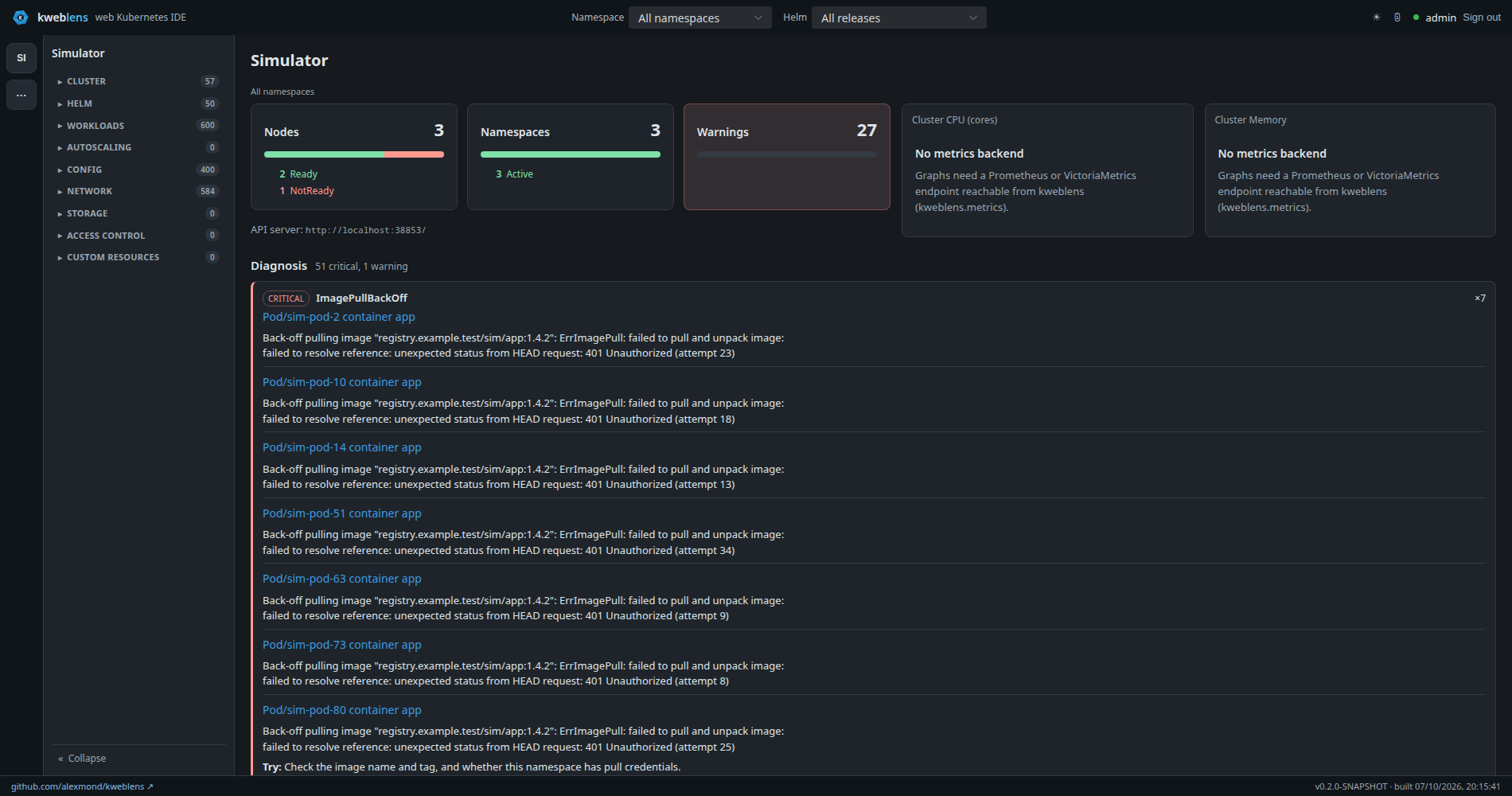Expand the CONFIG sidebar section
Image resolution: width=1512 pixels, height=796 pixels.
(x=138, y=170)
